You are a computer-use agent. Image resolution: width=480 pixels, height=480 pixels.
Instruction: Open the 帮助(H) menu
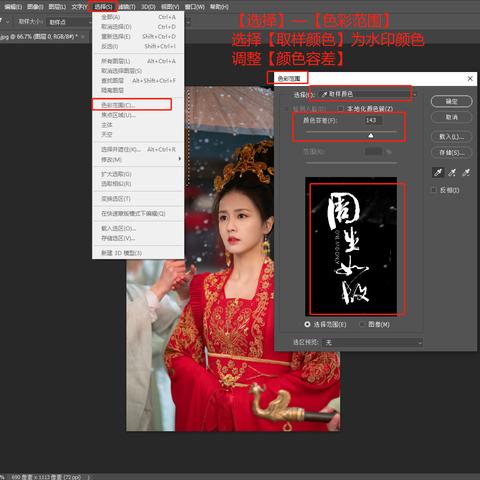tap(219, 7)
